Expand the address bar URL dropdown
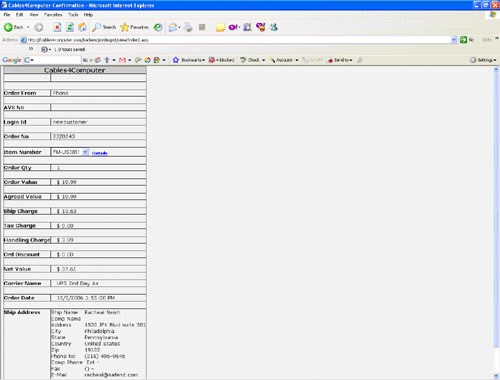This screenshot has height=380, width=500. tap(454, 40)
